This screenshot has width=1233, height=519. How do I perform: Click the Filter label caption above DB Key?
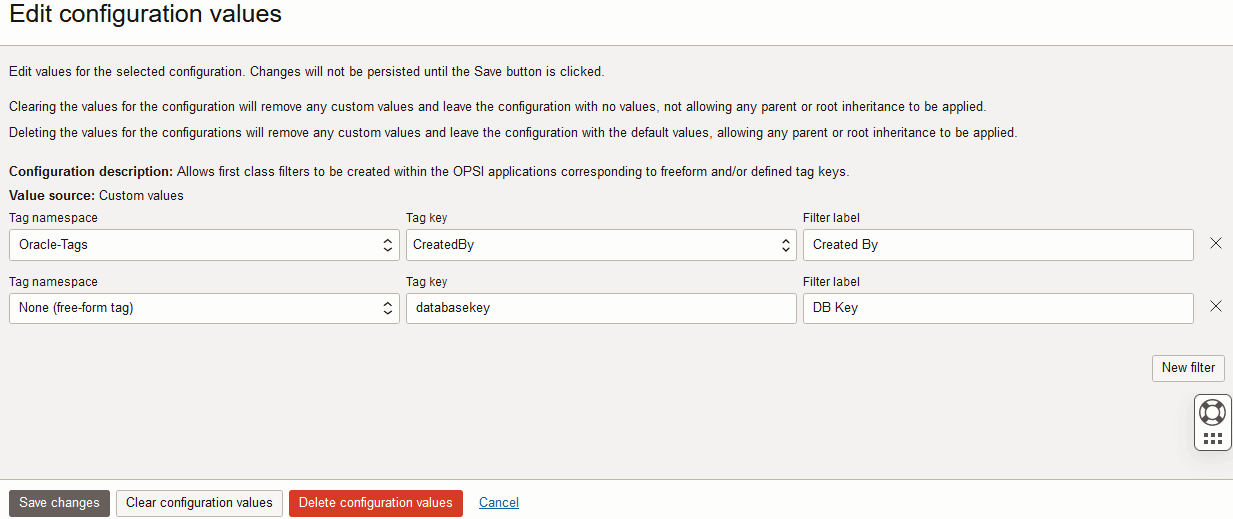pos(831,282)
